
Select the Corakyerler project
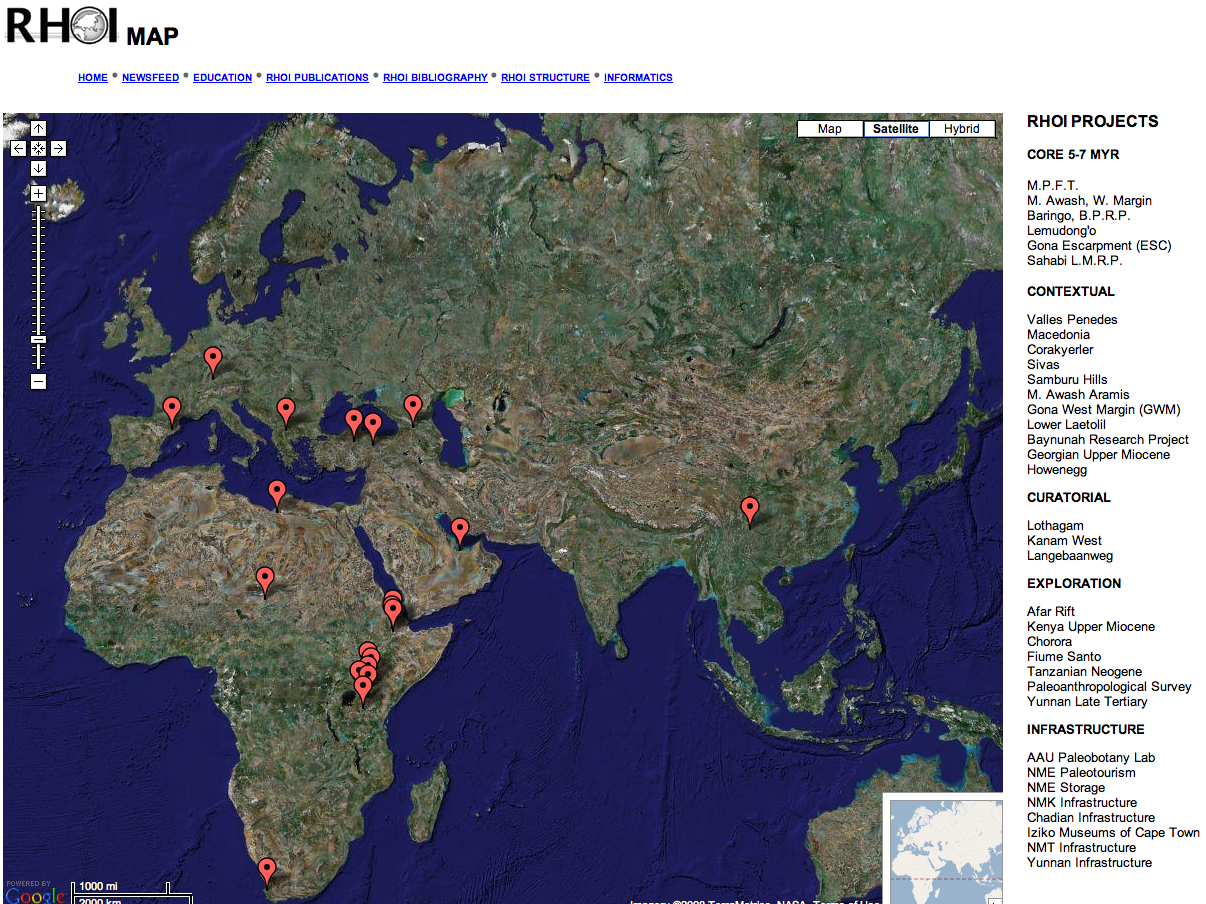click(x=1060, y=350)
